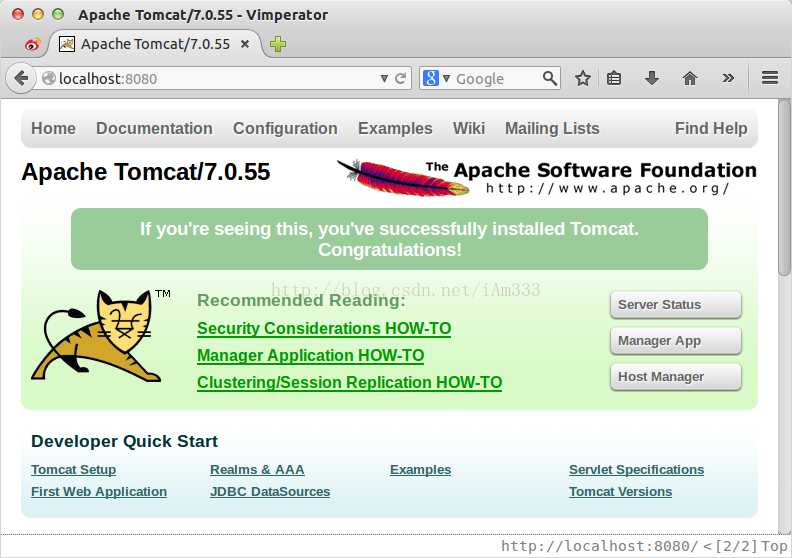The height and width of the screenshot is (558, 792).
Task: Bookmark this page with the star icon
Action: click(x=583, y=78)
